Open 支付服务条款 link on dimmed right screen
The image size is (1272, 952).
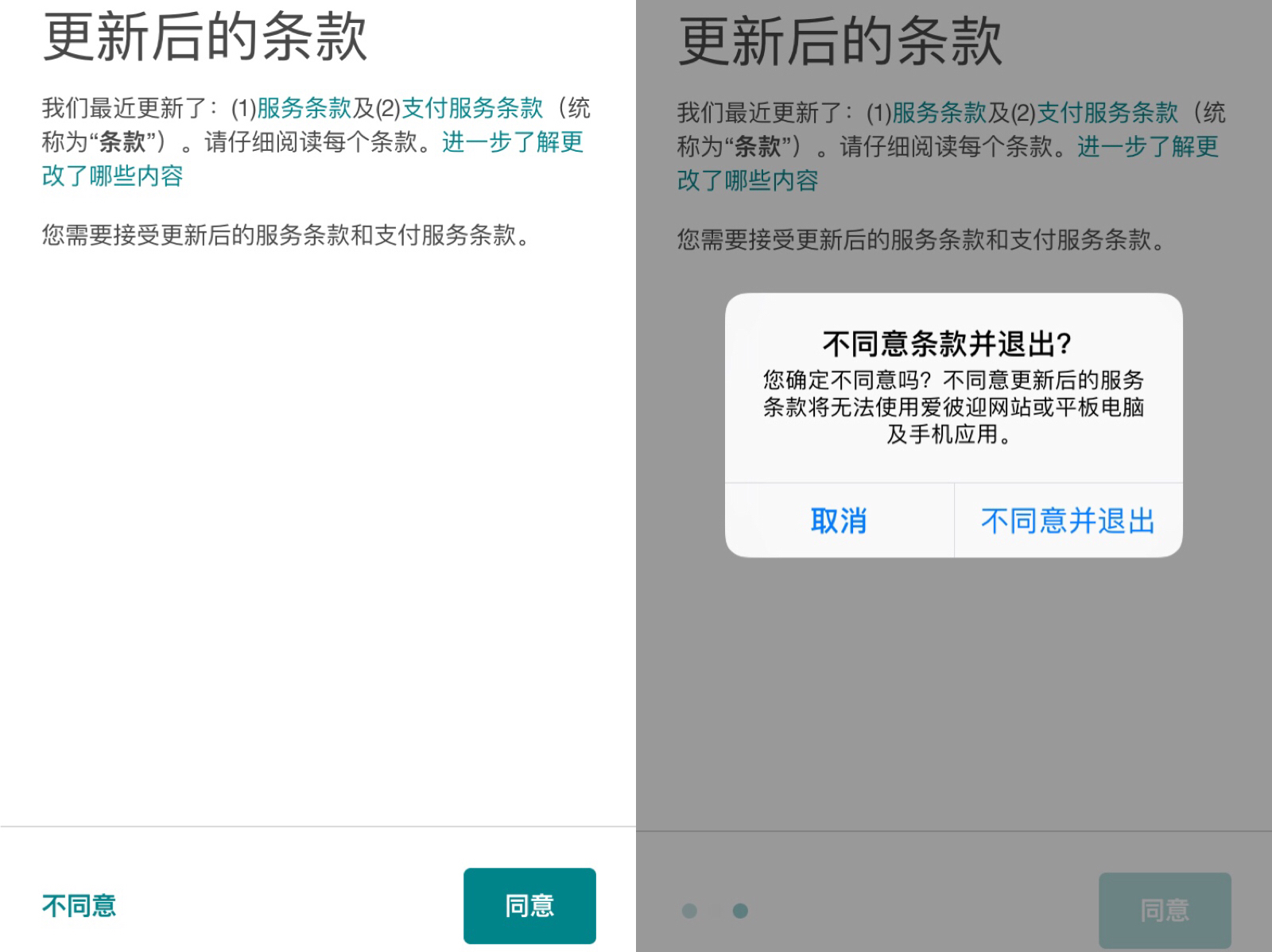tap(1107, 112)
